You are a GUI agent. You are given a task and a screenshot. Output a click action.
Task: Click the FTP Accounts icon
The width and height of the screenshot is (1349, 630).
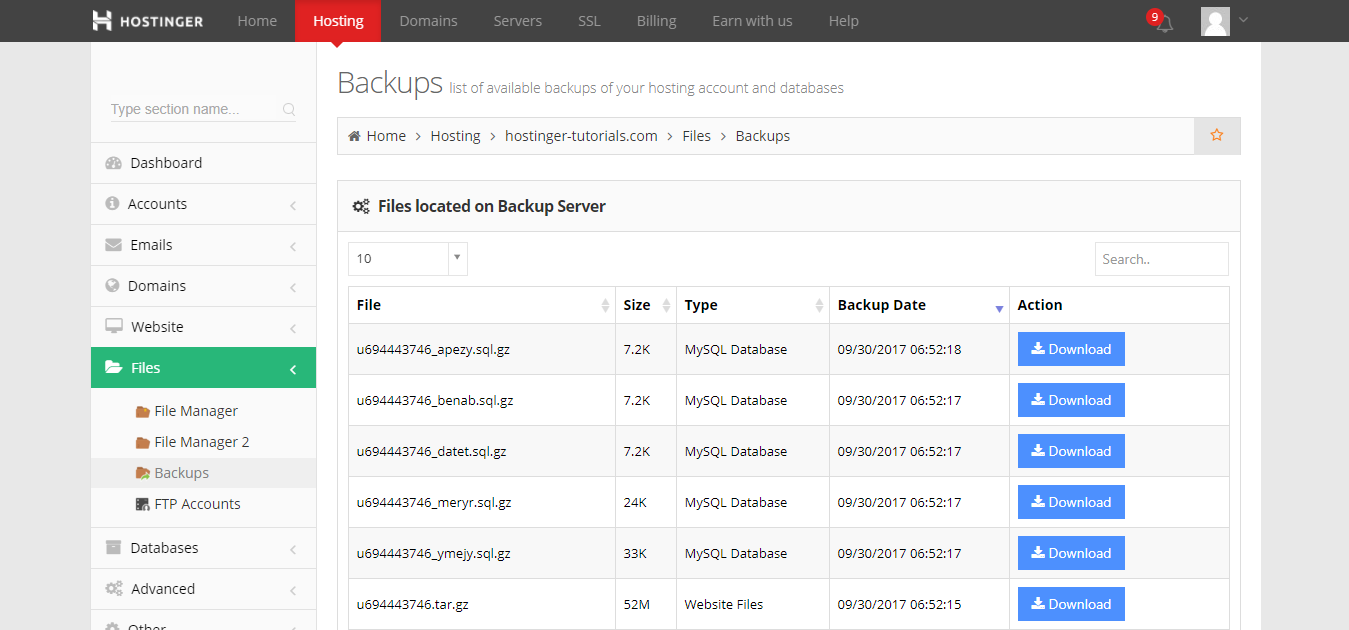pos(142,505)
